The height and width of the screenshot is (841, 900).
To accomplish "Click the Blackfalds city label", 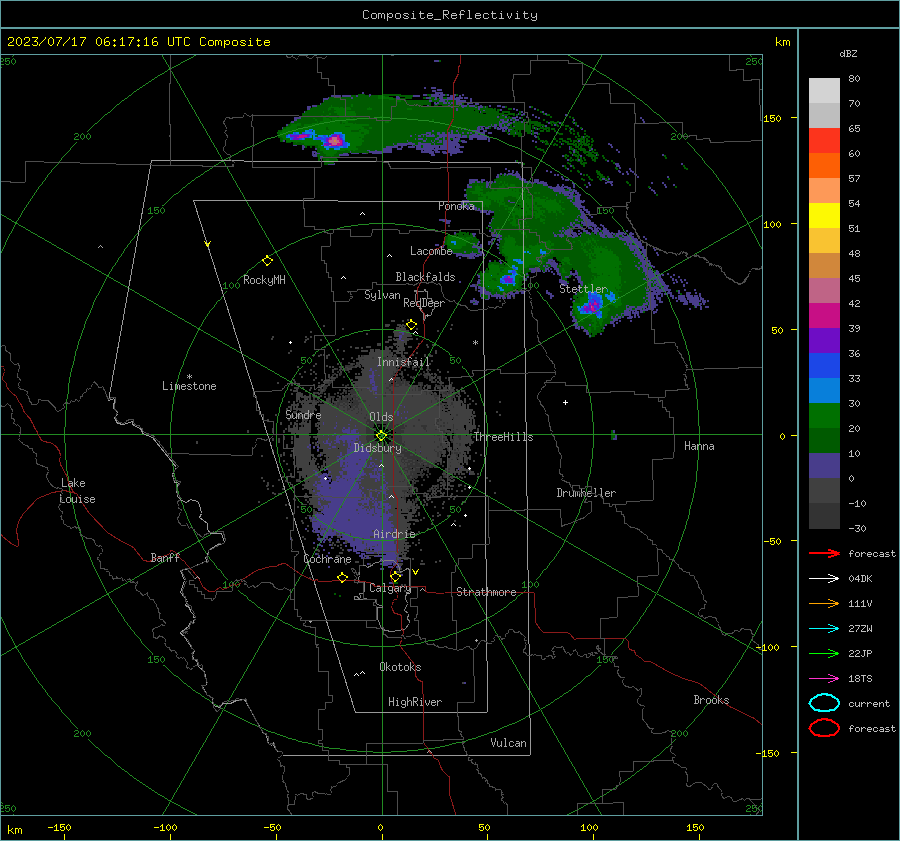I will [425, 277].
